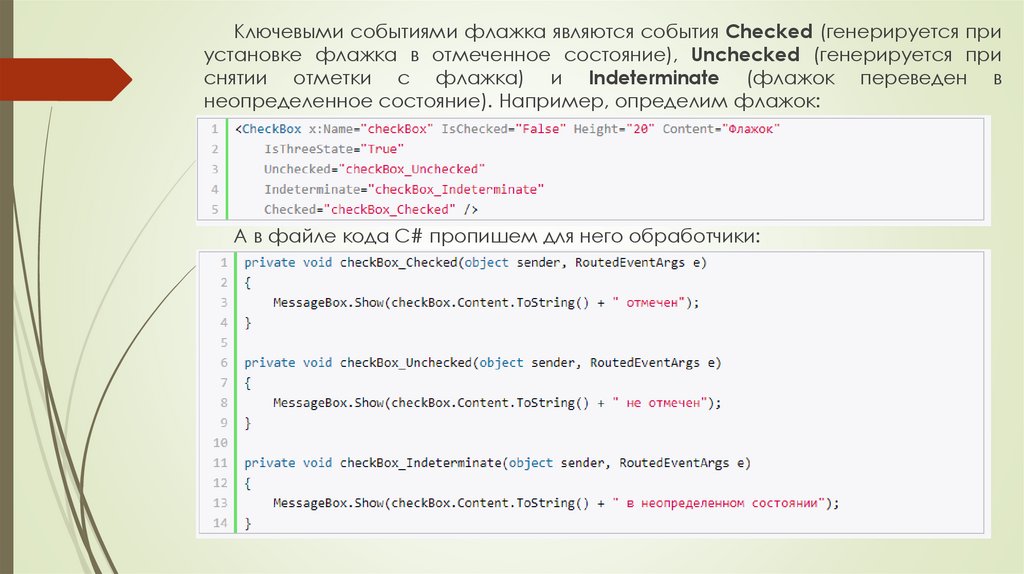The height and width of the screenshot is (574, 1024).
Task: Click the Content="Флажок" attribute
Action: pyautogui.click(x=721, y=129)
